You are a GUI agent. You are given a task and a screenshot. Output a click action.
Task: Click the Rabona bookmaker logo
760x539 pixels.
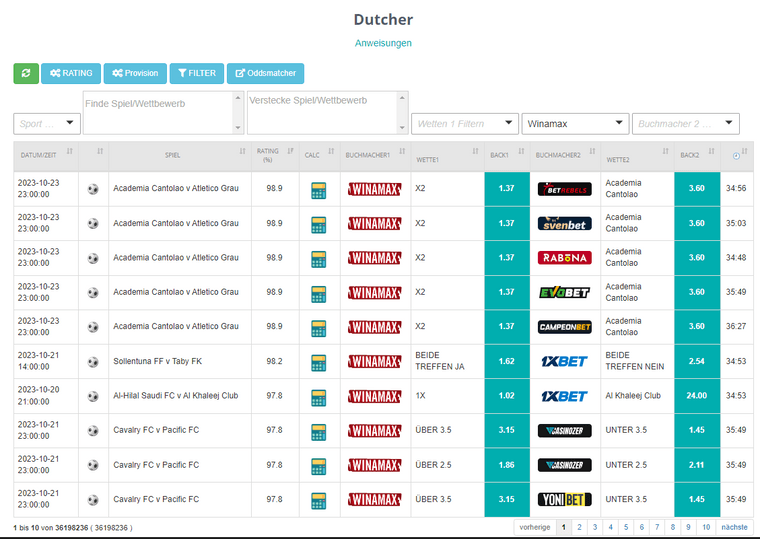(565, 257)
